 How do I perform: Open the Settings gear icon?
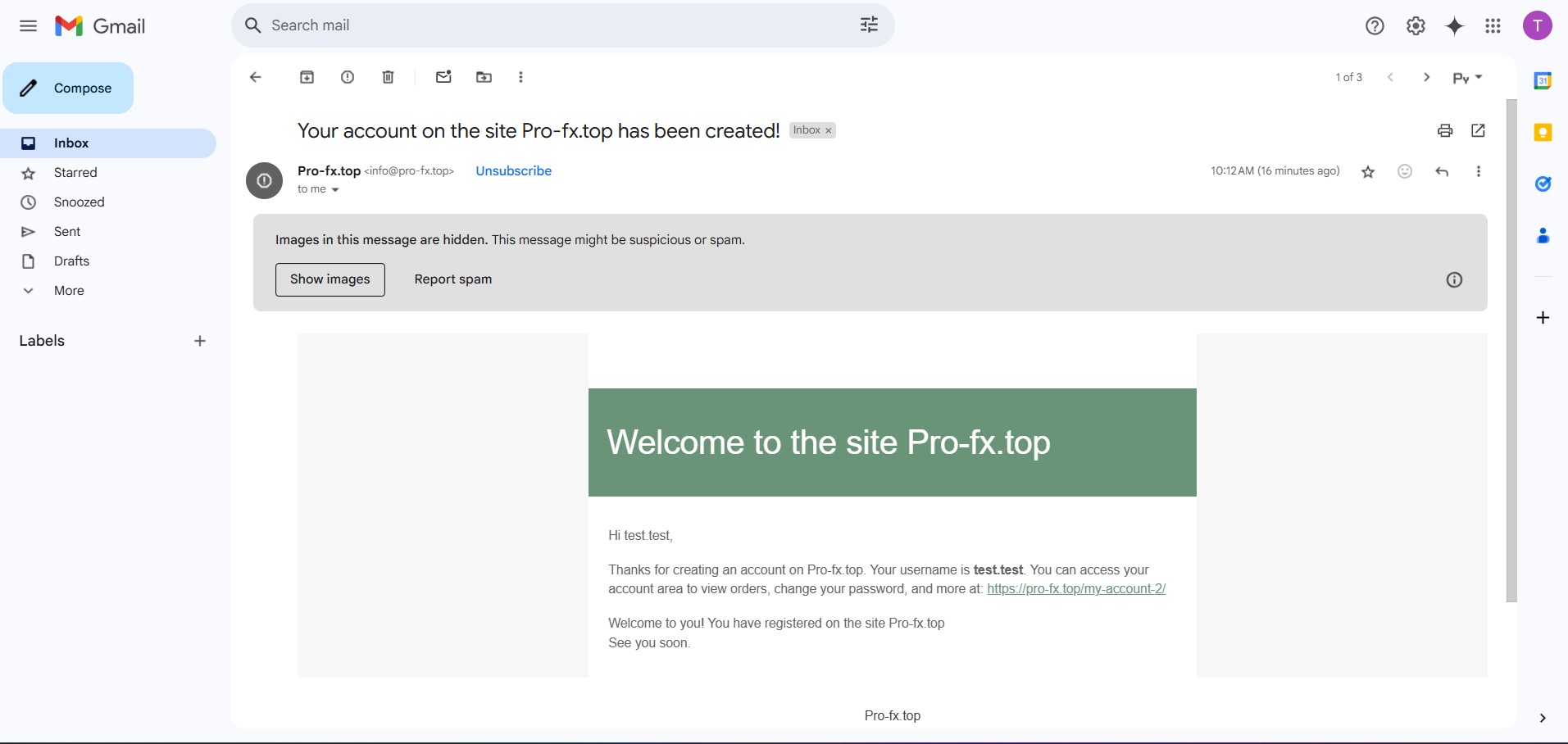point(1416,26)
